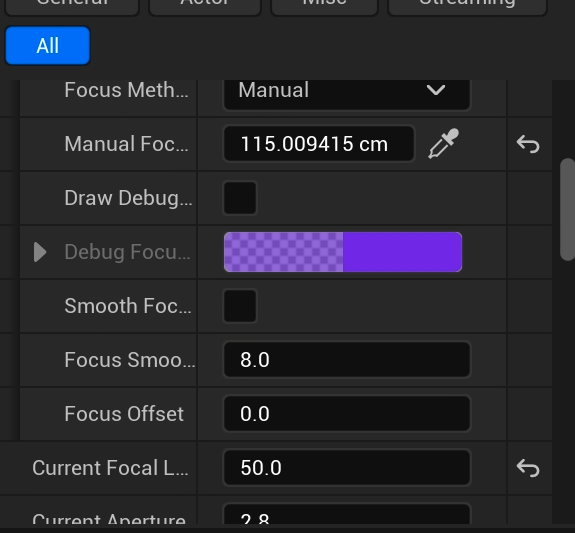Click the Current Focal Length field
Screen dimensions: 575x533
click(347, 468)
